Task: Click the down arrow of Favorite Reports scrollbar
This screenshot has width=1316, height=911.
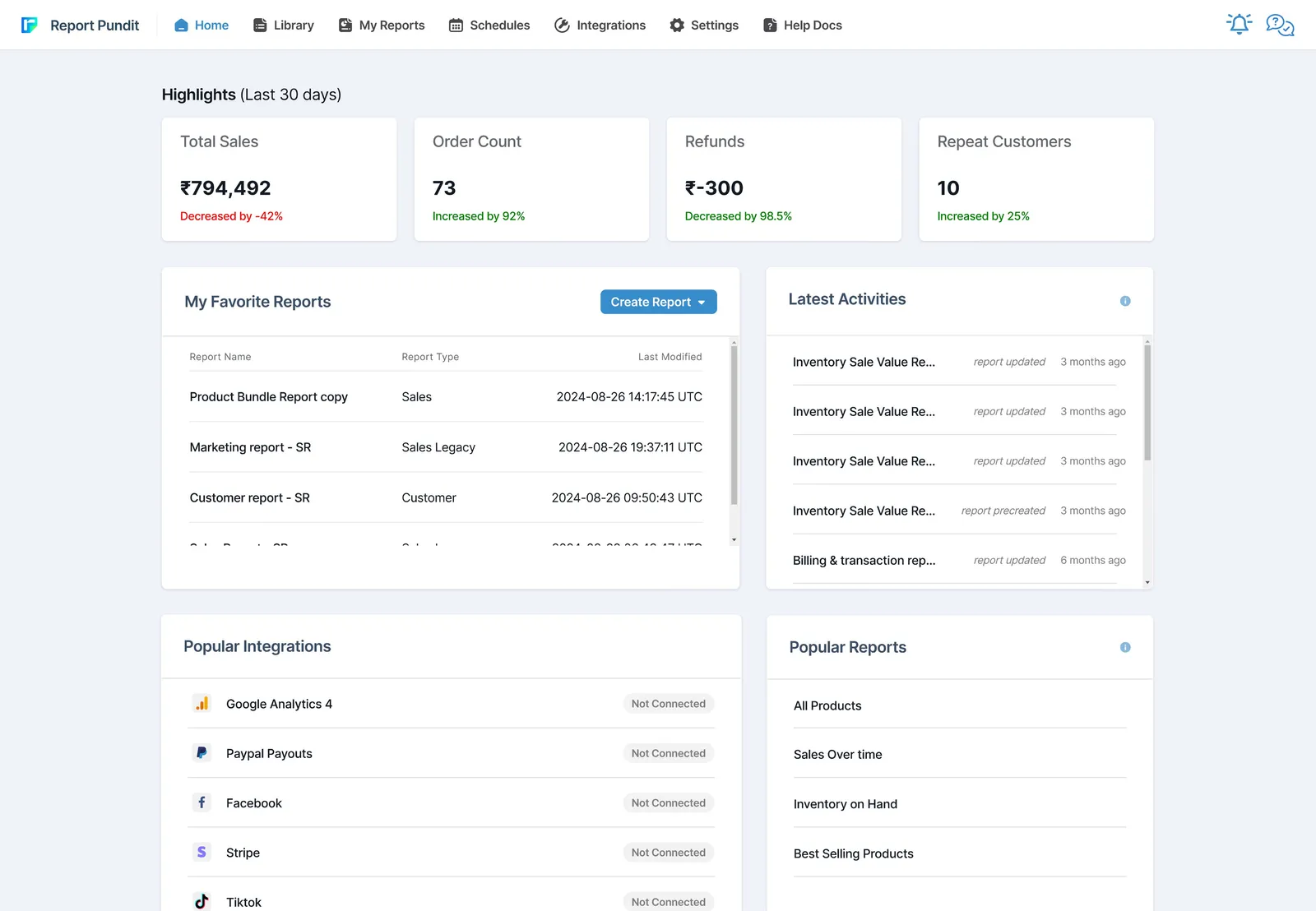Action: 734,540
